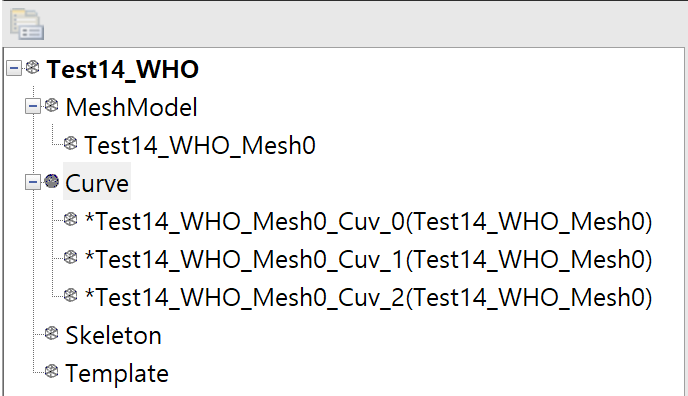
Task: Collapse the MeshModel branch
Action: [32, 106]
